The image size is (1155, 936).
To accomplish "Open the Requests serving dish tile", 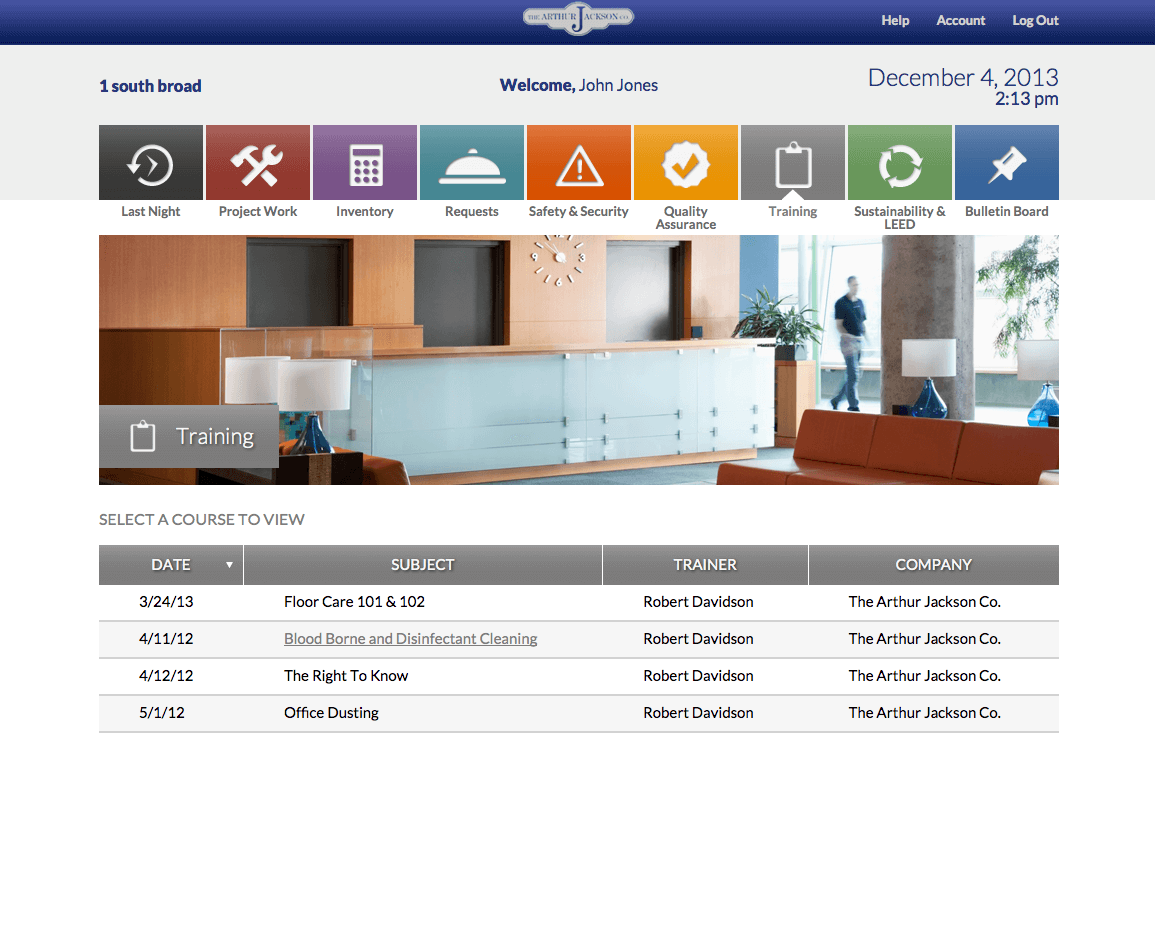I will (x=472, y=163).
